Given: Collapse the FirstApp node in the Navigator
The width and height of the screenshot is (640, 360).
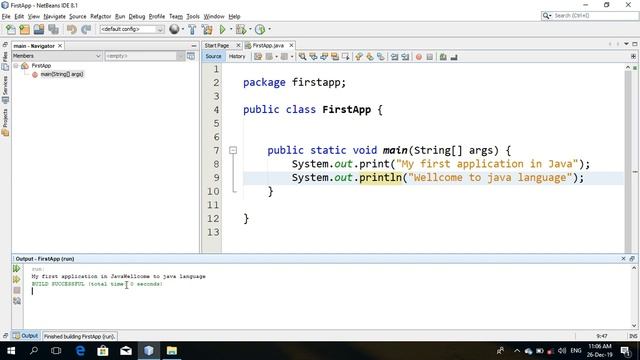Looking at the screenshot, I should pyautogui.click(x=16, y=66).
